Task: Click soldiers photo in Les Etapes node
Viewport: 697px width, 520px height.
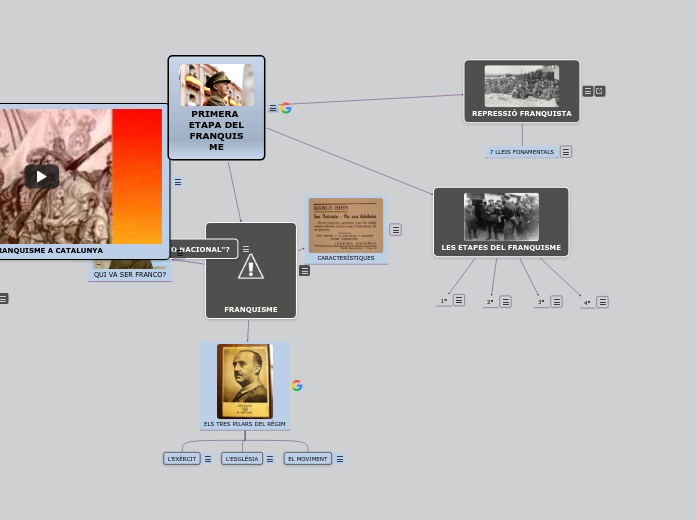Action: click(x=501, y=217)
